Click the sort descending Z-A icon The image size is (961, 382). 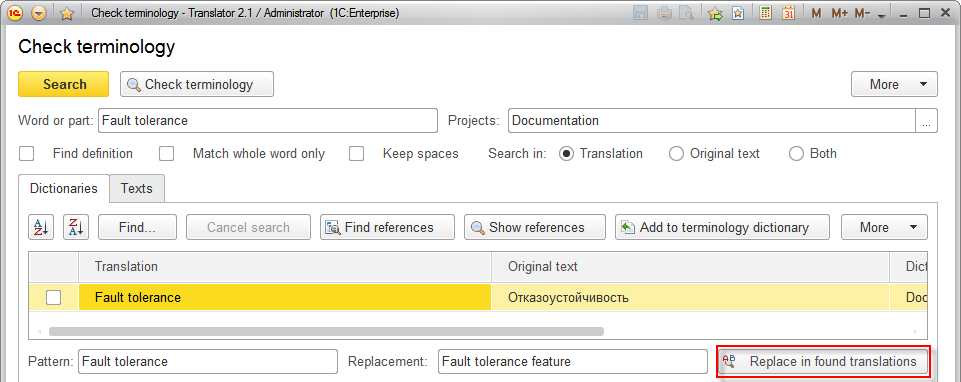tap(76, 227)
